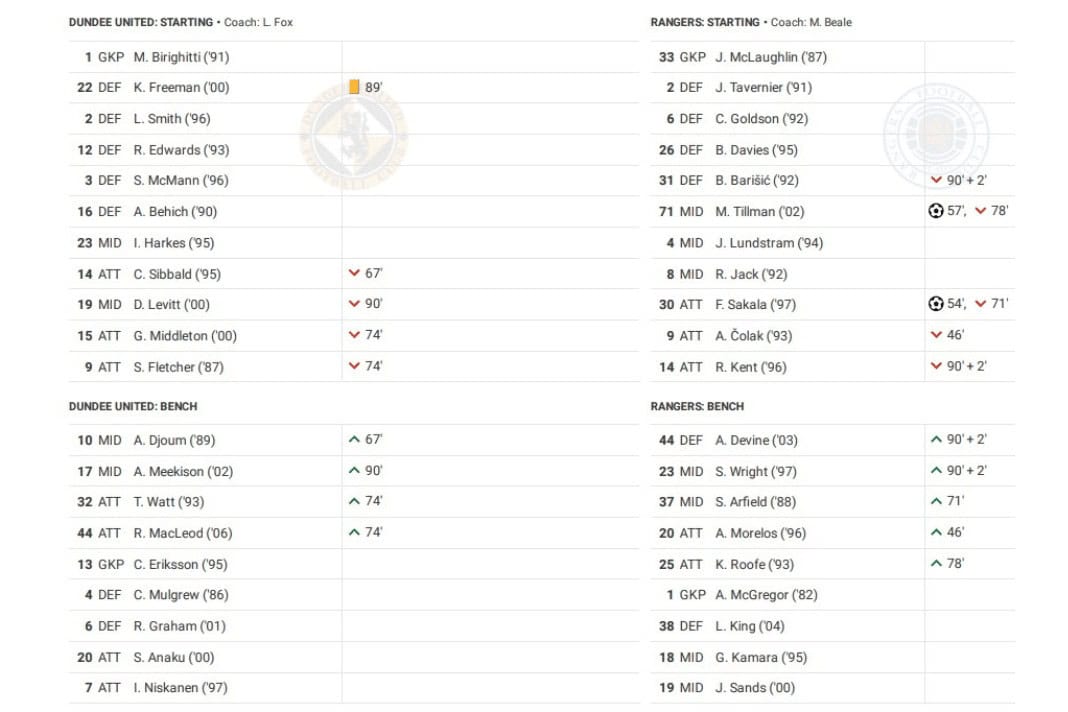Open C. Mulgrew from the Dundee bench

pos(180,595)
